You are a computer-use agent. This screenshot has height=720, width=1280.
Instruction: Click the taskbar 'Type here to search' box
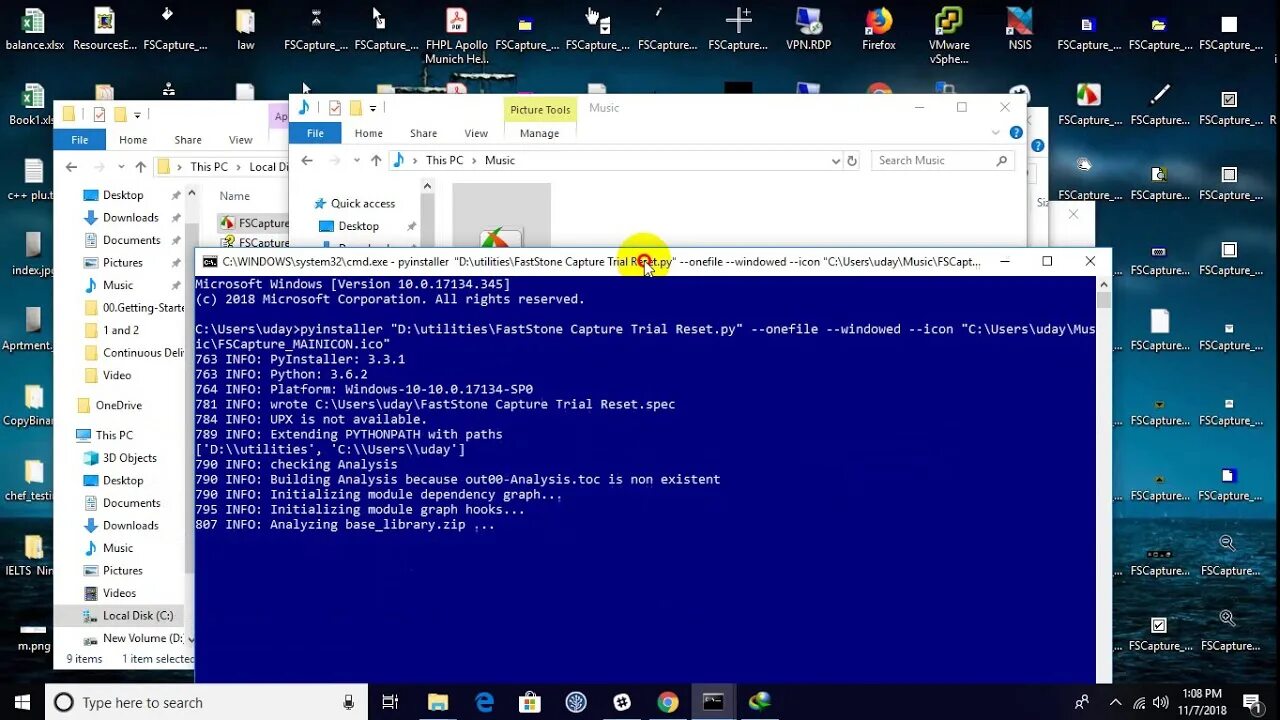coord(205,702)
